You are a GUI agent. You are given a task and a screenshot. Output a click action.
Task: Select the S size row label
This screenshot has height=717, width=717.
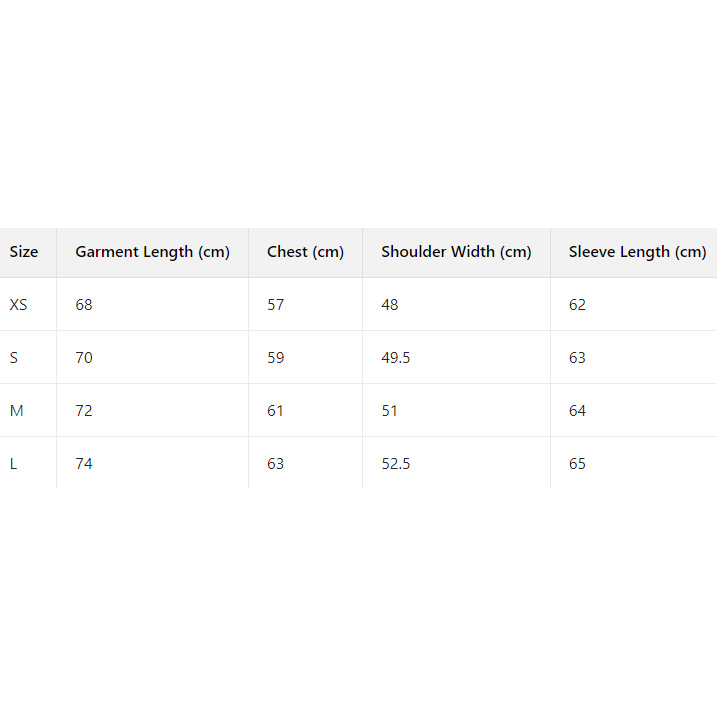click(14, 358)
